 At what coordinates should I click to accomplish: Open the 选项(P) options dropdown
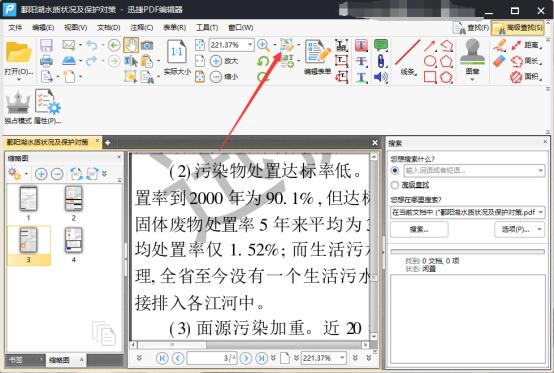point(519,230)
